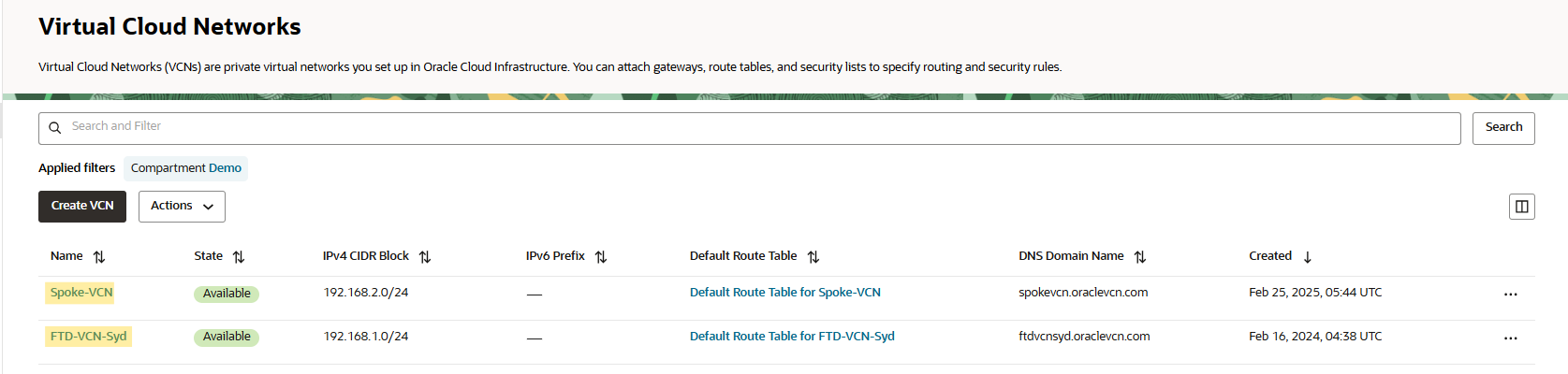Sort by IPv6 Prefix arrows
The image size is (1568, 374).
[601, 257]
